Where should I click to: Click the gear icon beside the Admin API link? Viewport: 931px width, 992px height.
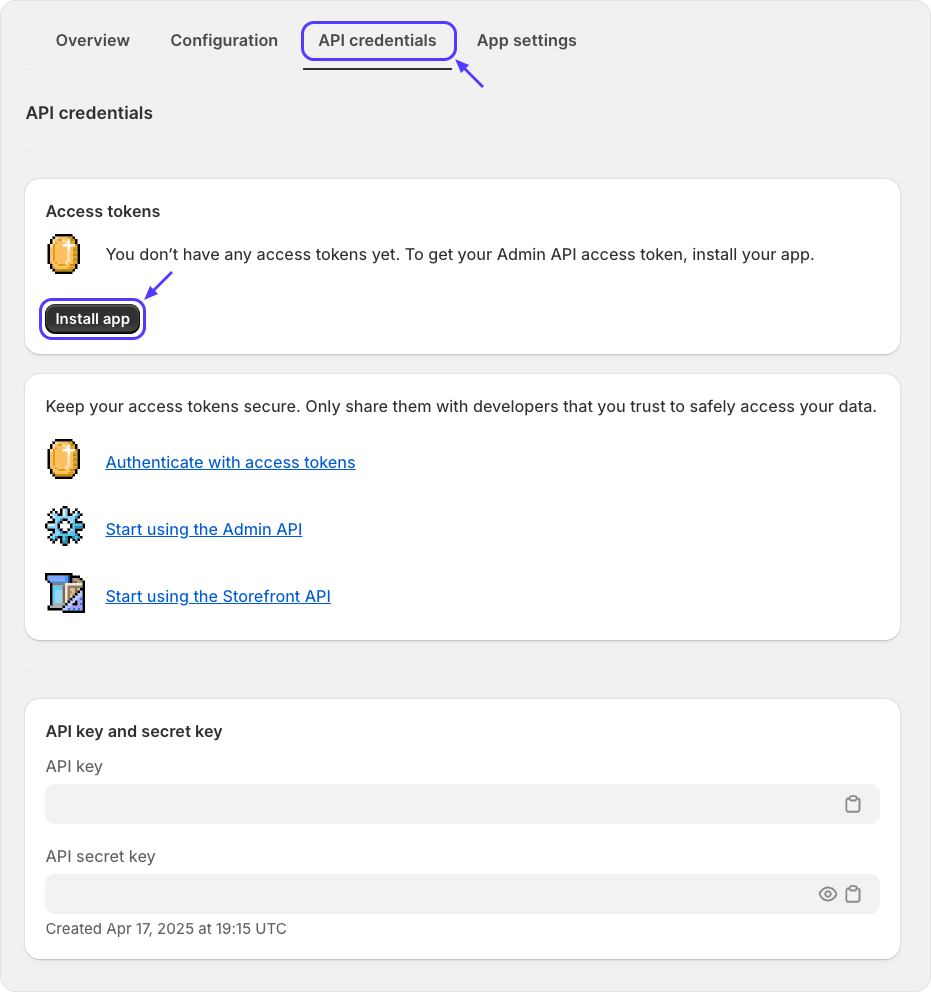tap(65, 527)
